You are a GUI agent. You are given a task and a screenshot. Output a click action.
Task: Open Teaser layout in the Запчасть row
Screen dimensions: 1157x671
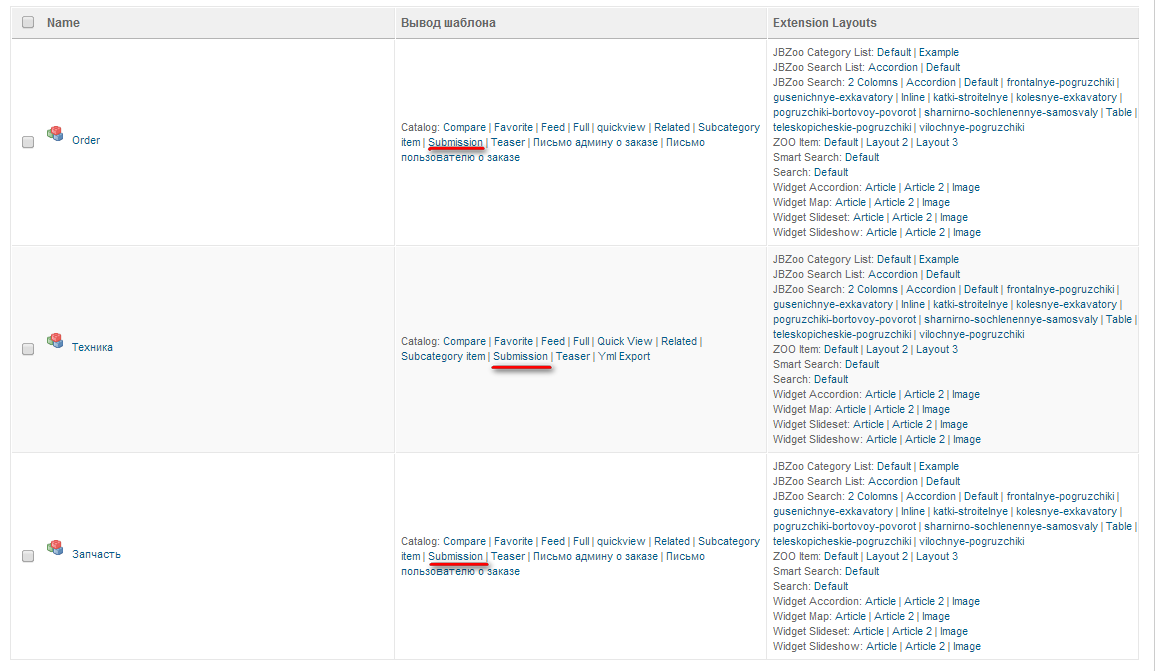click(508, 557)
